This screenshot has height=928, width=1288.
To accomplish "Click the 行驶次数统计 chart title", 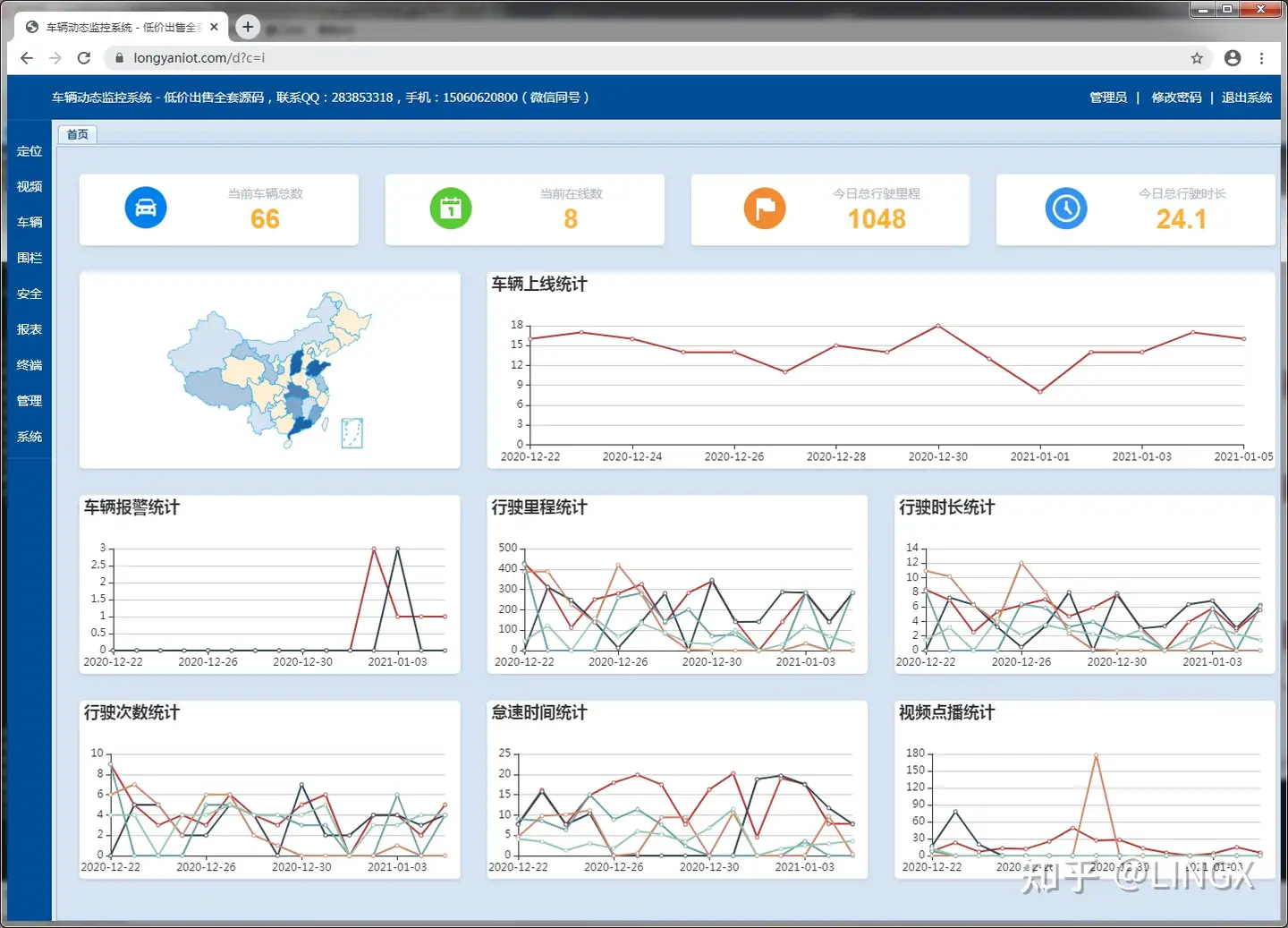I will 131,712.
